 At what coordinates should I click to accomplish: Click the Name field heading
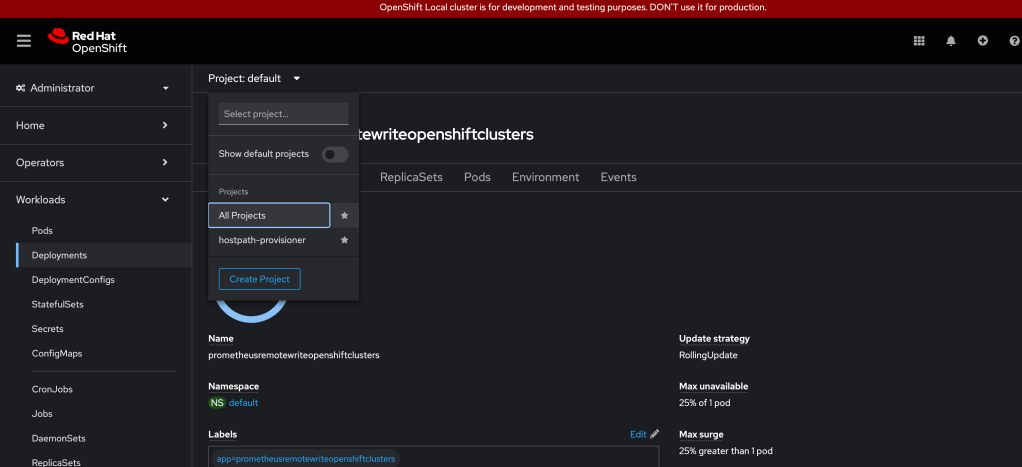coord(221,339)
